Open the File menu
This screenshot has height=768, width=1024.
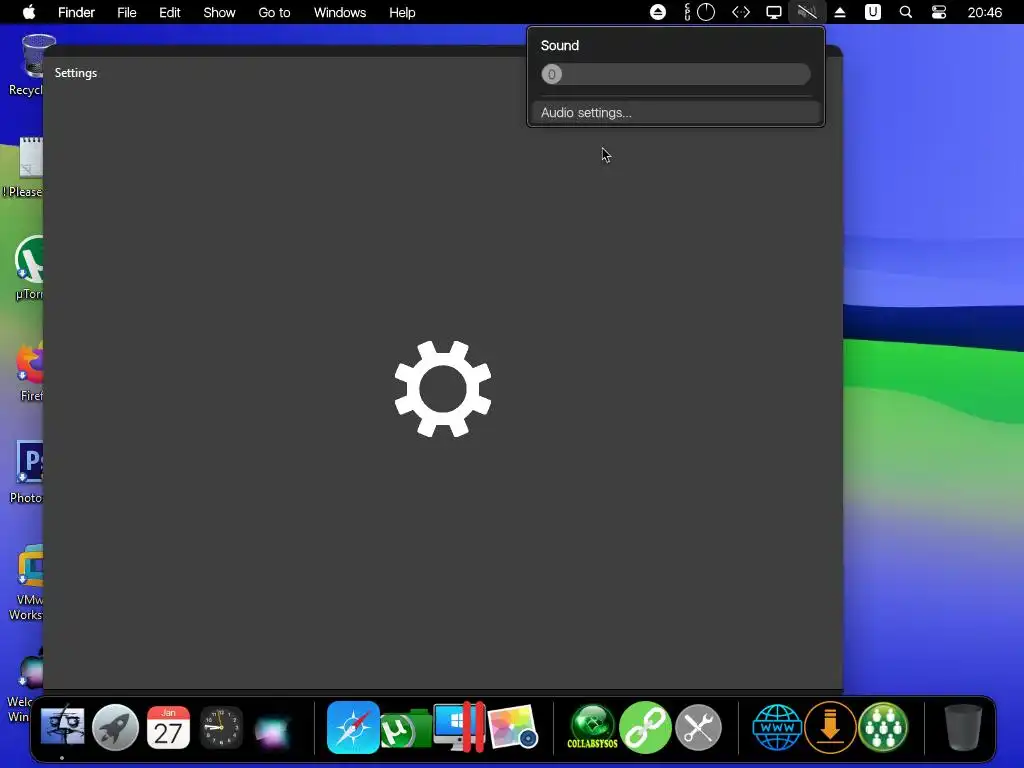click(127, 12)
